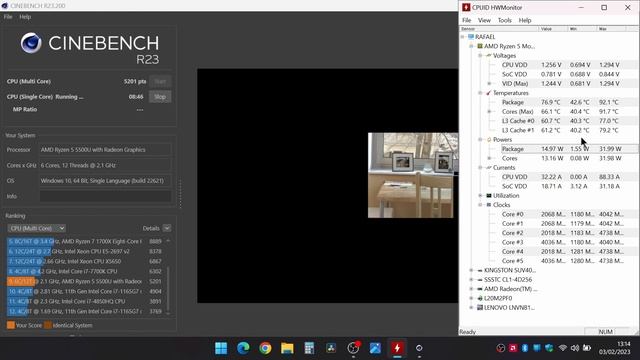Open the Windows Start menu
The width and height of the screenshot is (640, 360).
pos(221,348)
